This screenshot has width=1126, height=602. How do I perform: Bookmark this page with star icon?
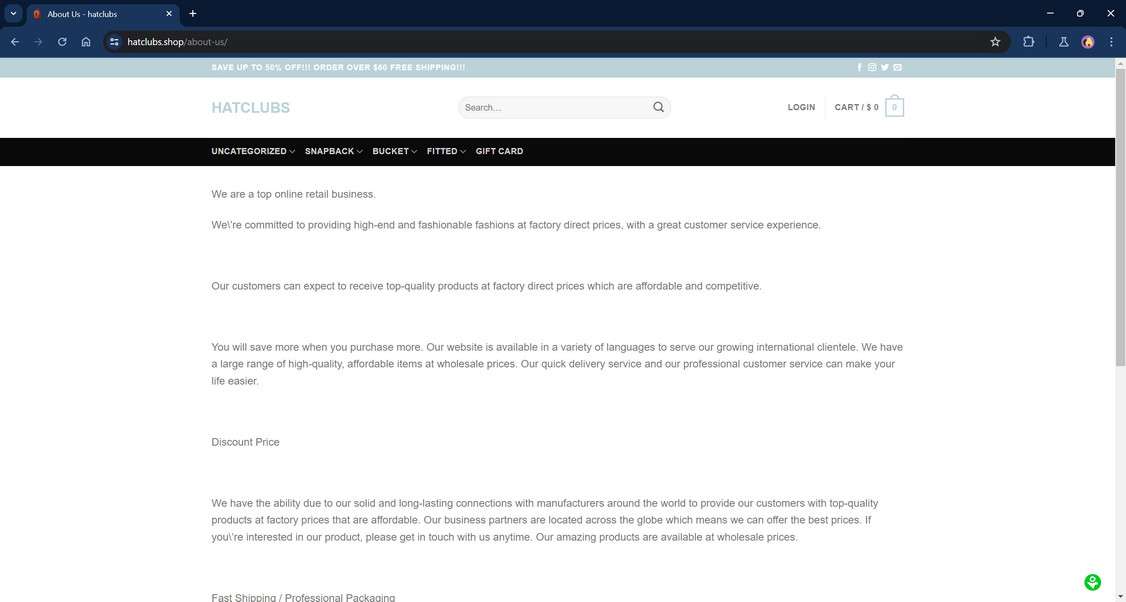[x=995, y=42]
